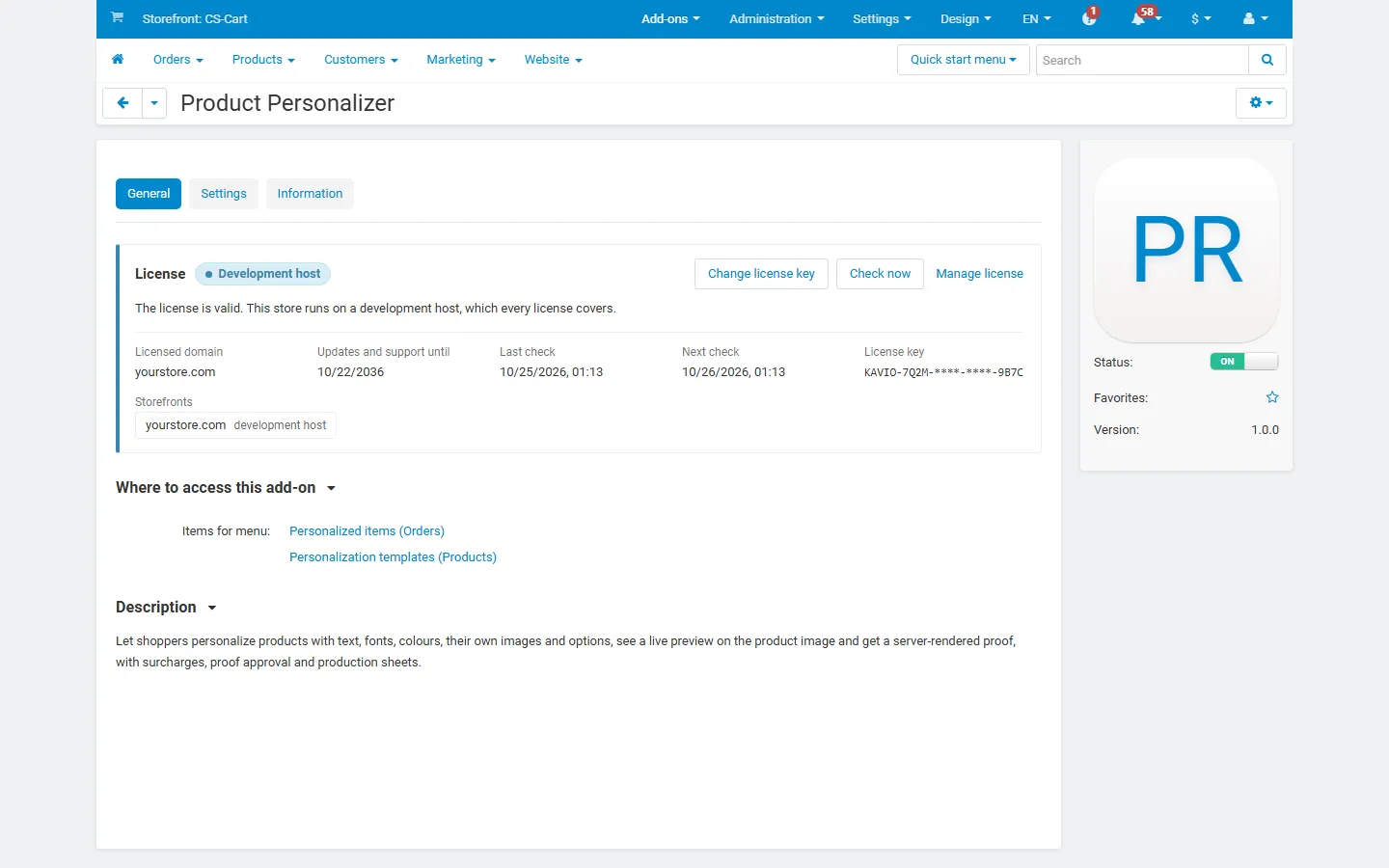The image size is (1389, 868).
Task: Click the license key value
Action: click(x=943, y=372)
